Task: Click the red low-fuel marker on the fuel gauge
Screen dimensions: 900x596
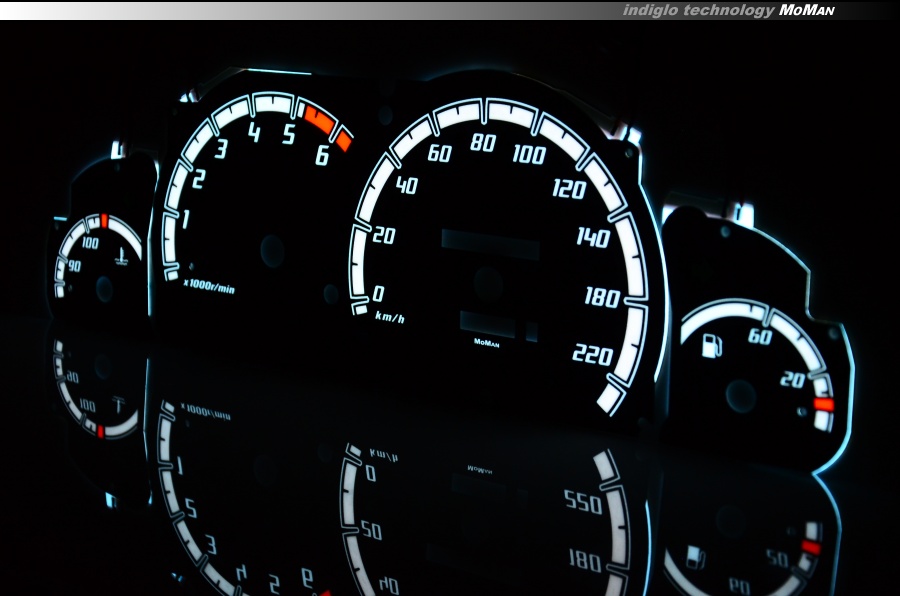Action: point(823,404)
